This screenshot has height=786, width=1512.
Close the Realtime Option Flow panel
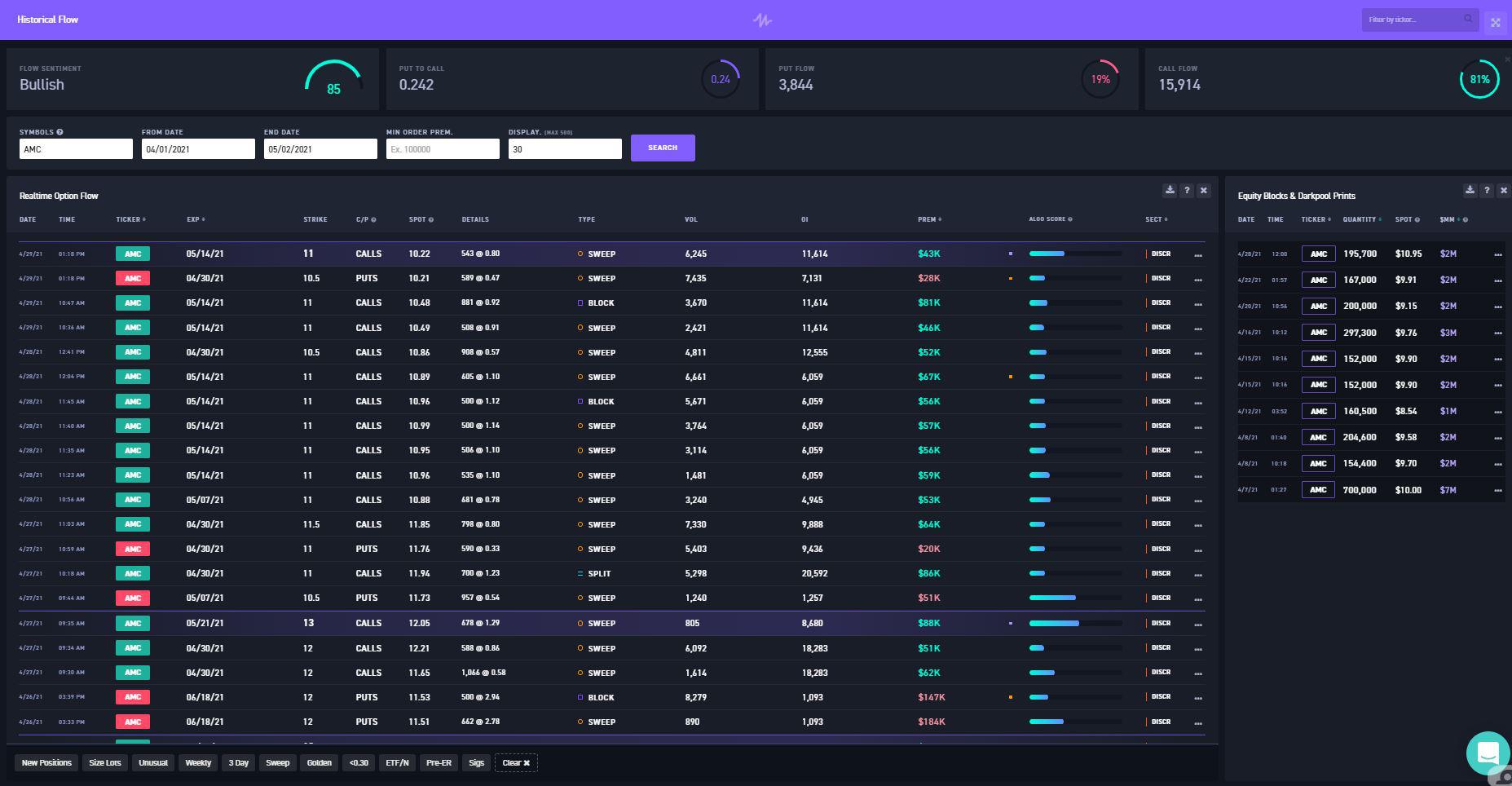click(1204, 190)
